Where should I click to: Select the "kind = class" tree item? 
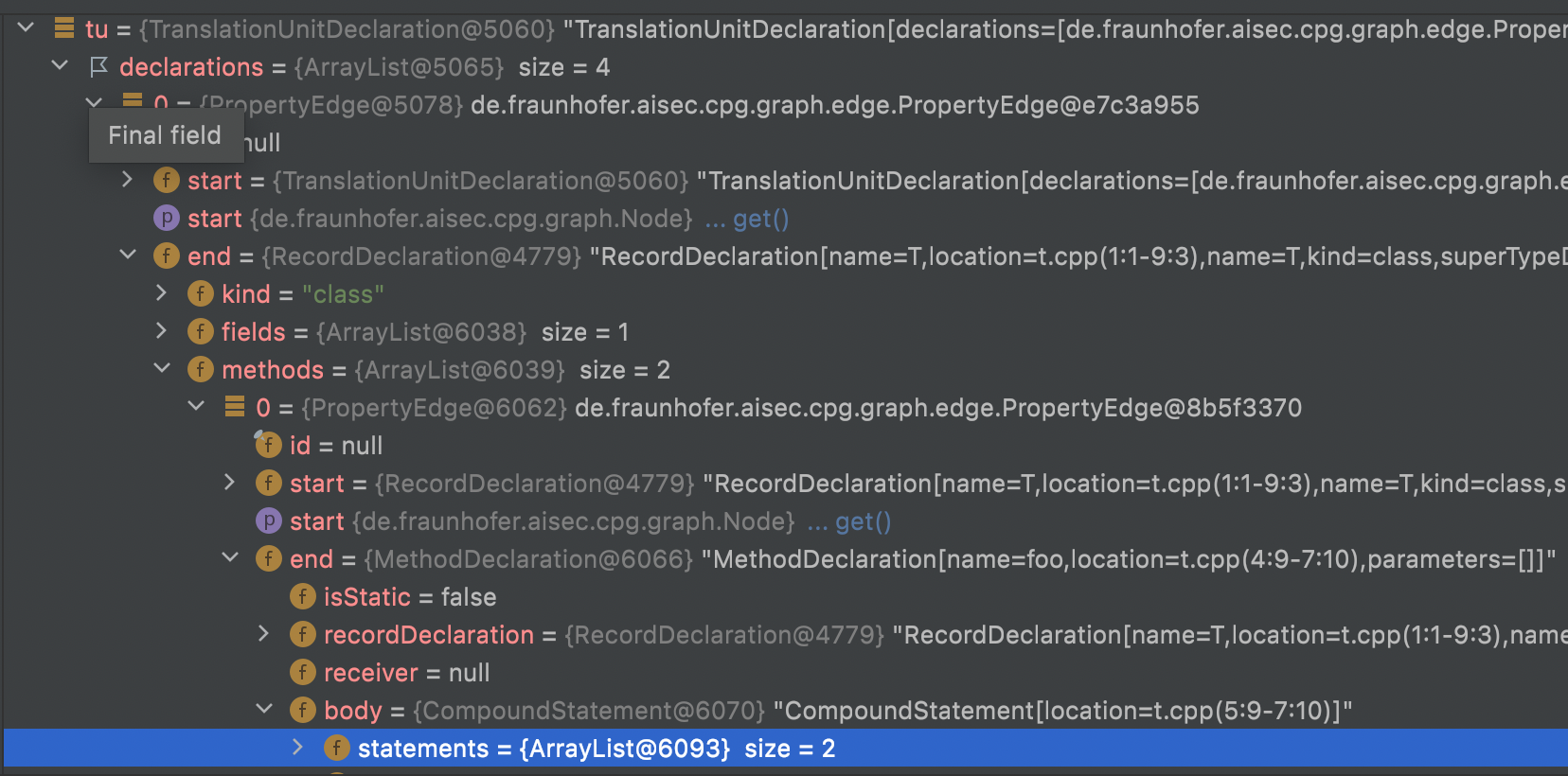[x=284, y=293]
